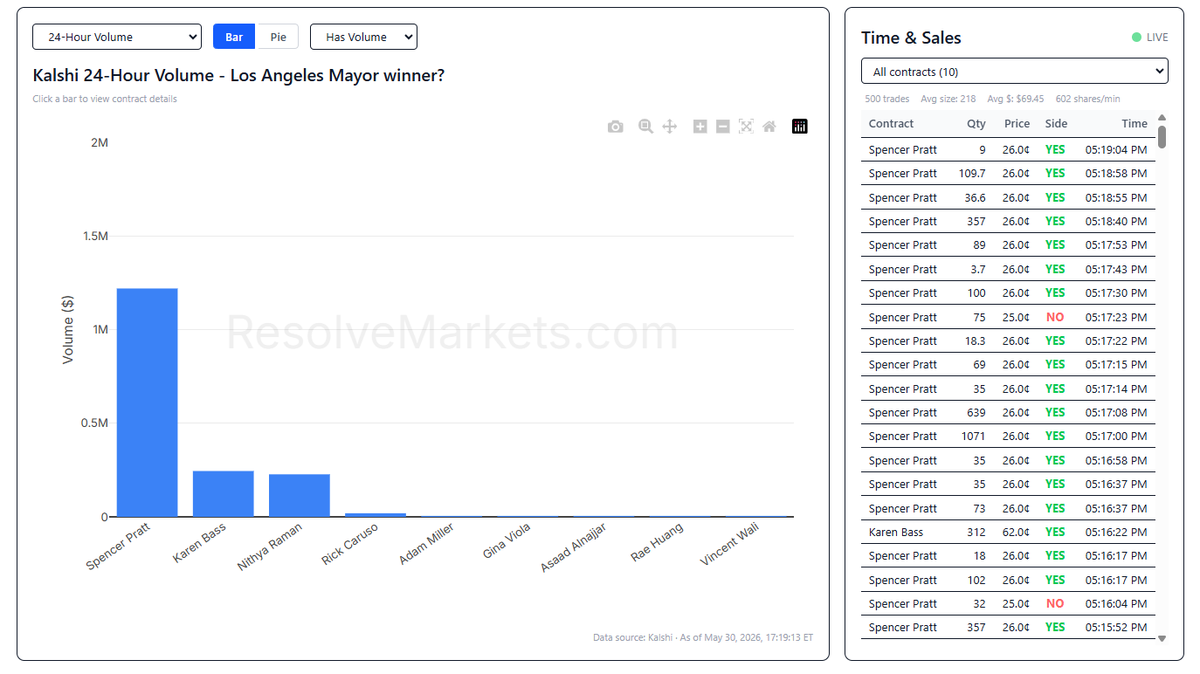The width and height of the screenshot is (1200, 674).
Task: Click the Price column header
Action: 1017,124
